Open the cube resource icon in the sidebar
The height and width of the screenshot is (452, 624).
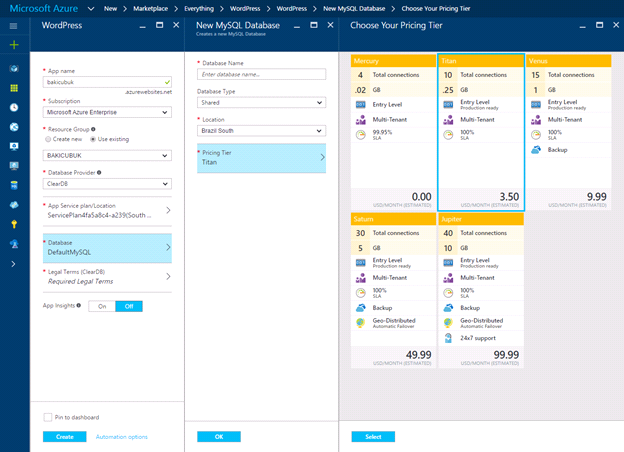coord(14,68)
